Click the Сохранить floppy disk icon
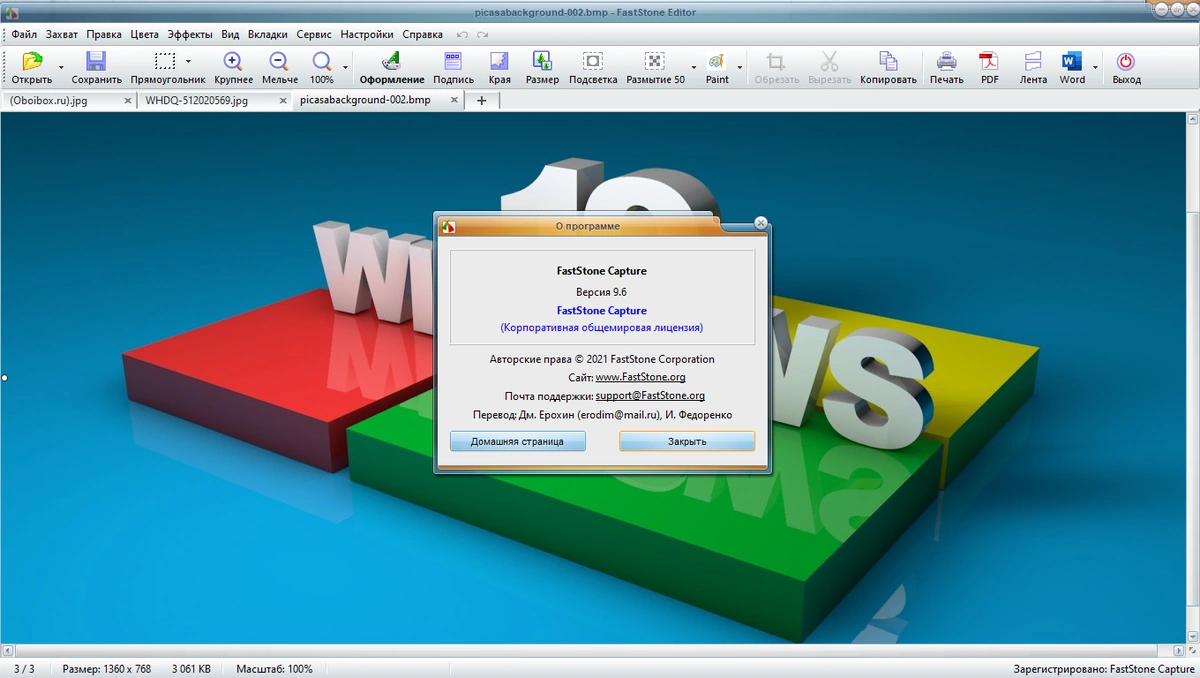 96,62
